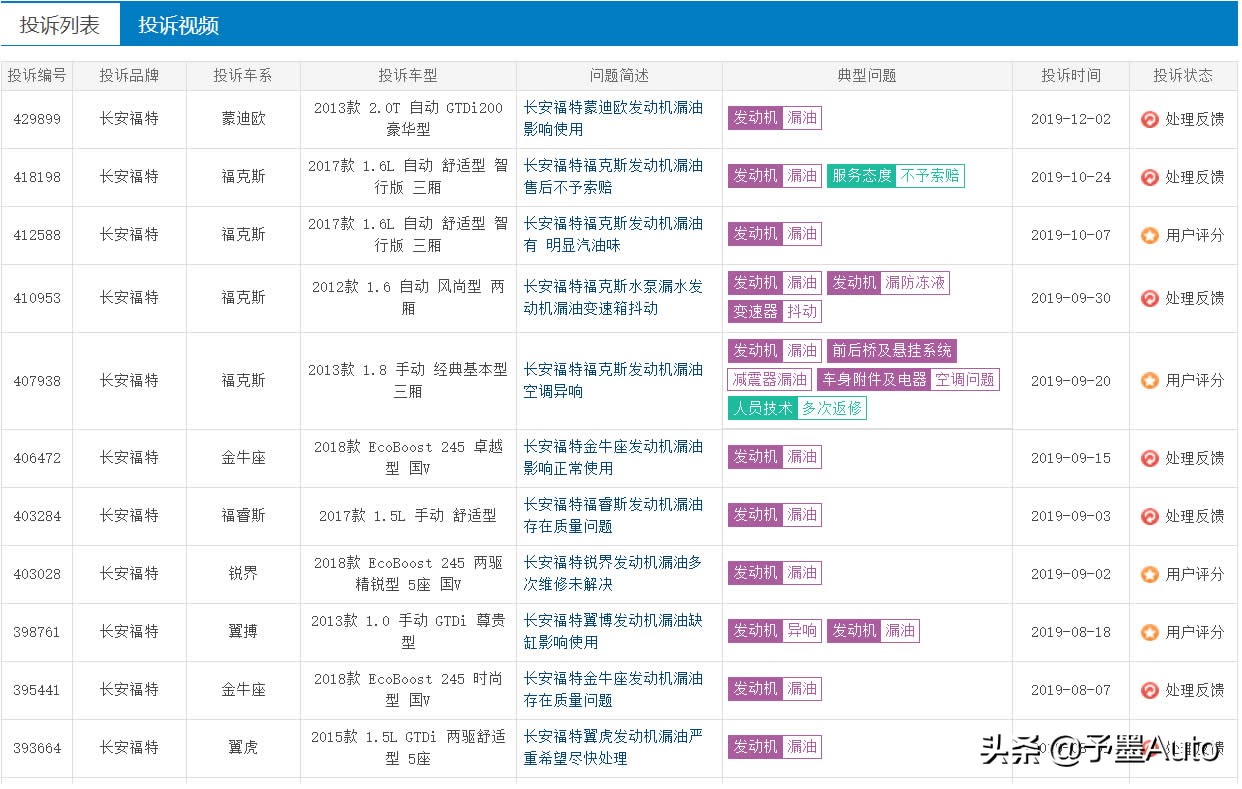Click the orange star icon for complaint 412588
The height and width of the screenshot is (789, 1242).
pyautogui.click(x=1150, y=235)
